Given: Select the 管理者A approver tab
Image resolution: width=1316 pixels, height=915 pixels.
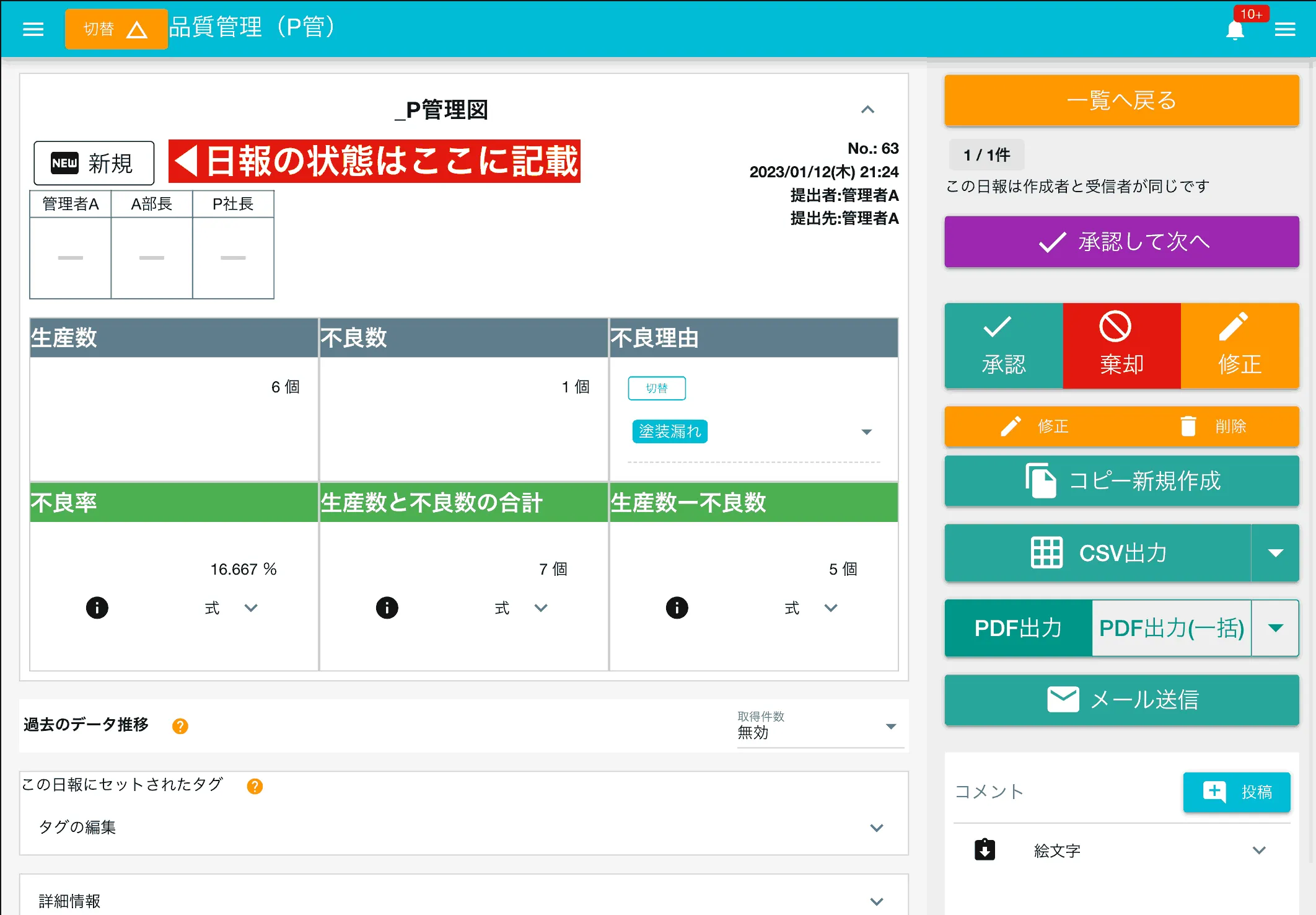Looking at the screenshot, I should click(70, 203).
